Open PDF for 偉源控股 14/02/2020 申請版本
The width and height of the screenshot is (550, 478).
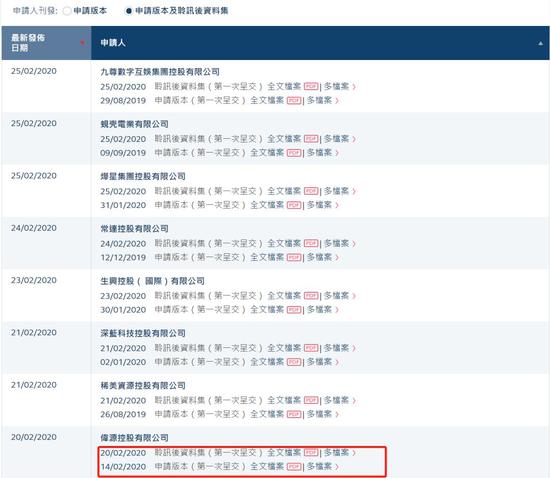(x=294, y=466)
